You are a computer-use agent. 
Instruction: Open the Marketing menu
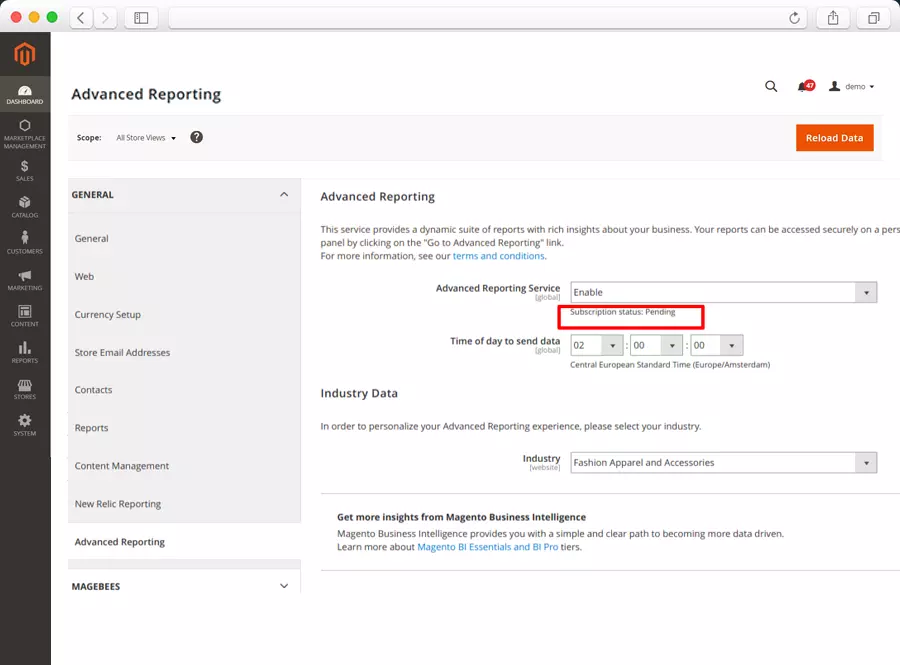point(25,280)
